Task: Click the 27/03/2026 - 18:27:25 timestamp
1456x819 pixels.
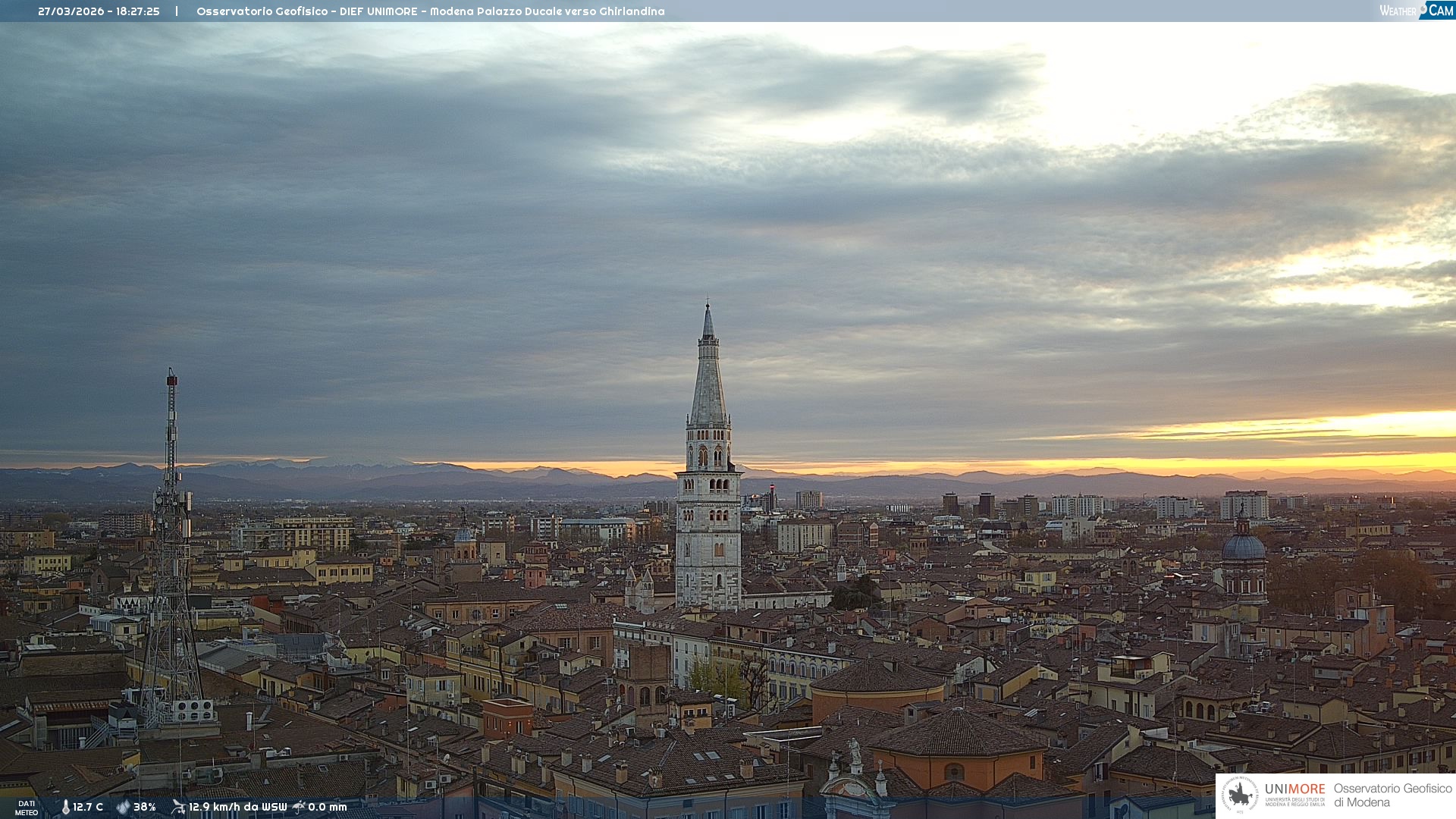Action: coord(99,11)
